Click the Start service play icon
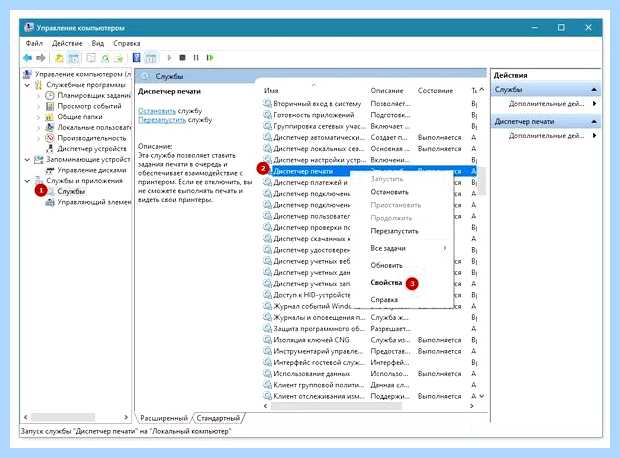This screenshot has height=458, width=620. coord(169,58)
